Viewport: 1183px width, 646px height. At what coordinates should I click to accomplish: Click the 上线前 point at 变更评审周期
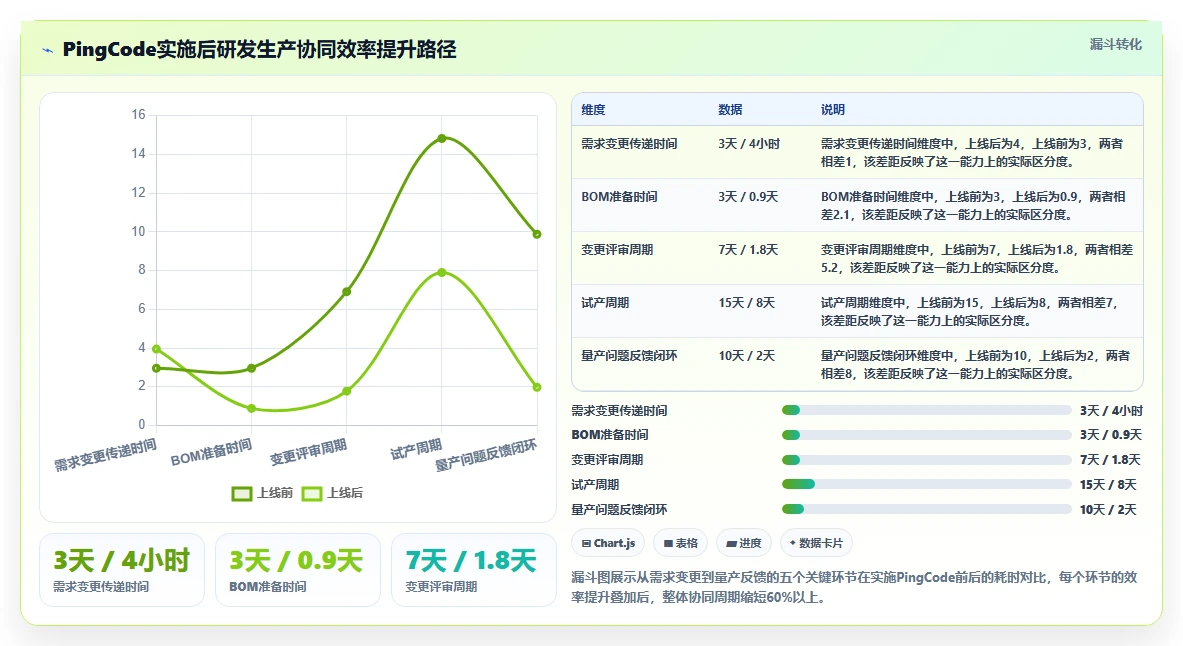coord(346,291)
